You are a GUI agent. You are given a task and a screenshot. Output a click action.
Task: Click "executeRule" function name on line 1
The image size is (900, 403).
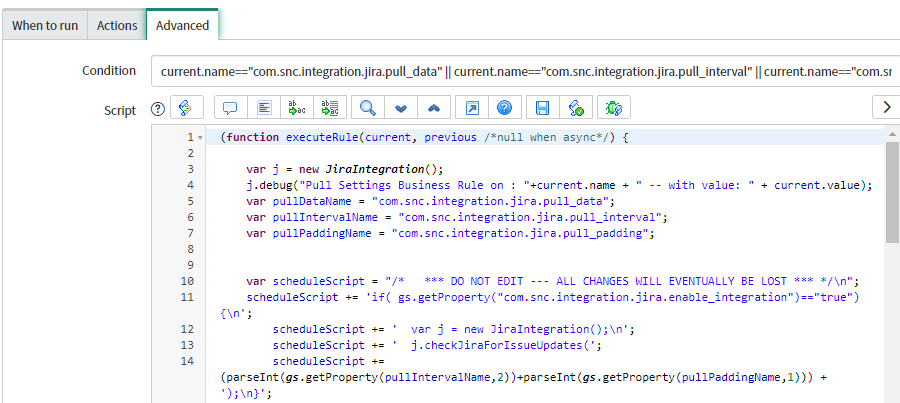tap(321, 137)
